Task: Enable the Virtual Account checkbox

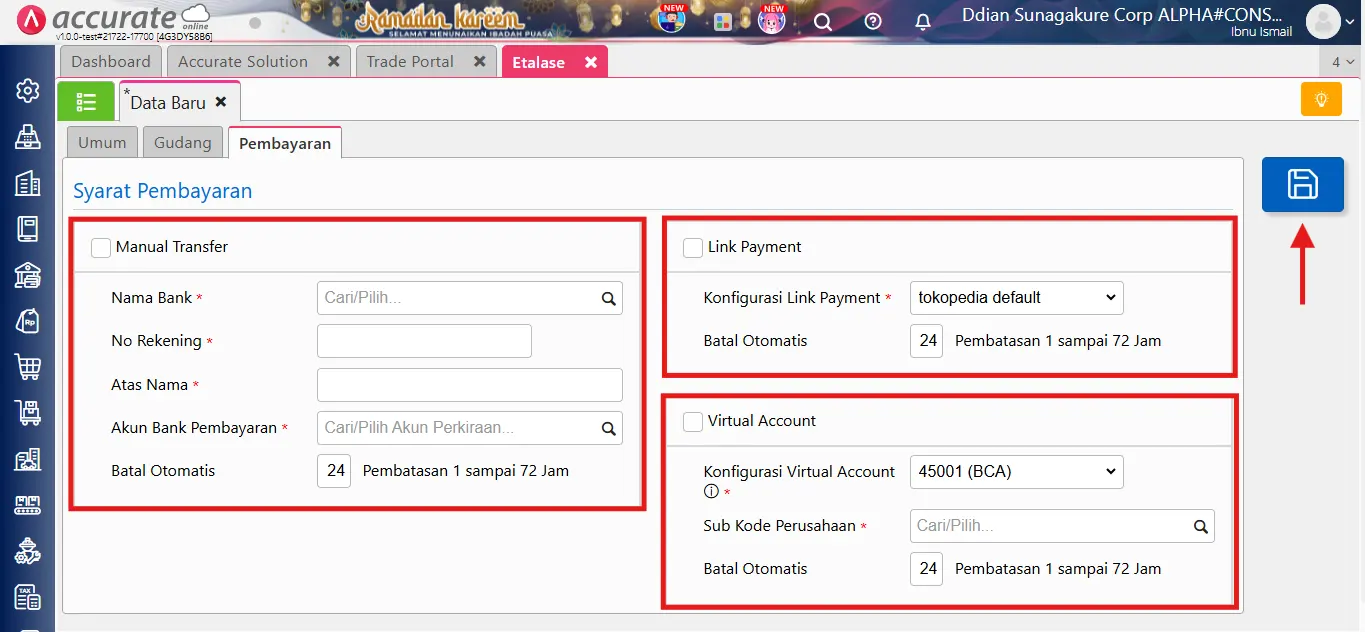Action: (x=693, y=421)
